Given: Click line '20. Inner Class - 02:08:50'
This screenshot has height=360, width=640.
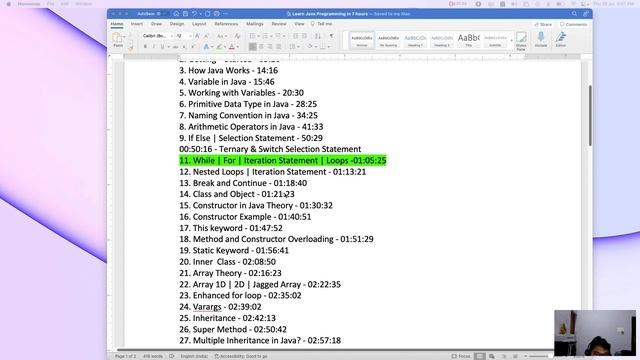Looking at the screenshot, I should click(227, 262).
